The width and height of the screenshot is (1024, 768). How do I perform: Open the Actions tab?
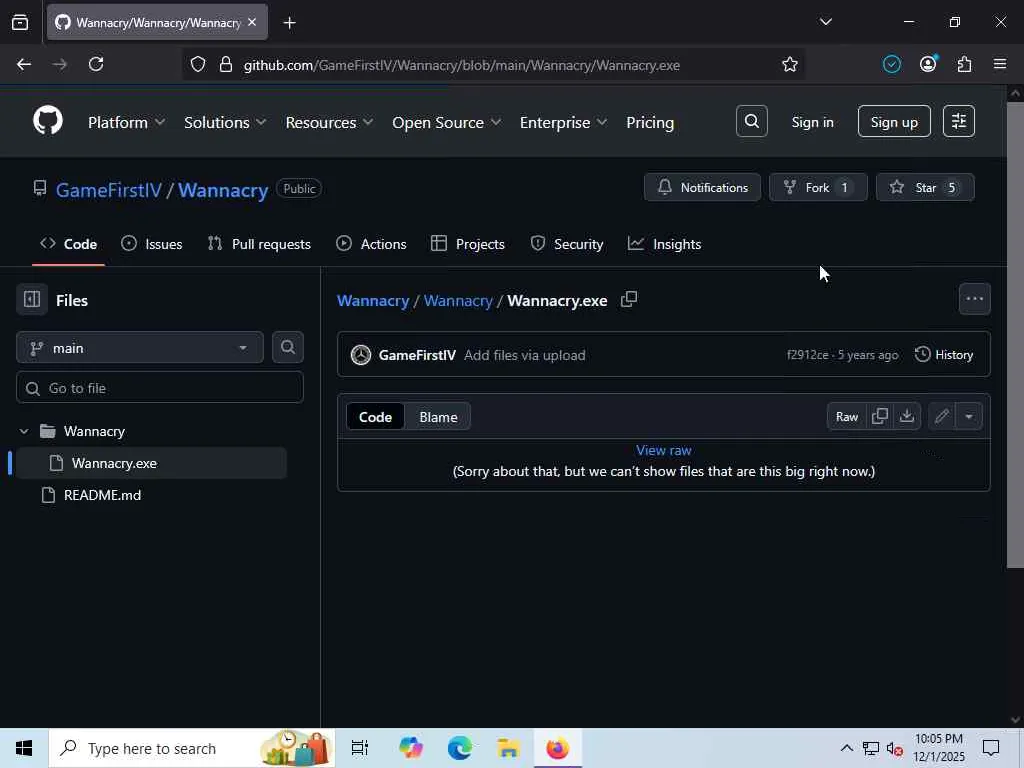point(371,244)
